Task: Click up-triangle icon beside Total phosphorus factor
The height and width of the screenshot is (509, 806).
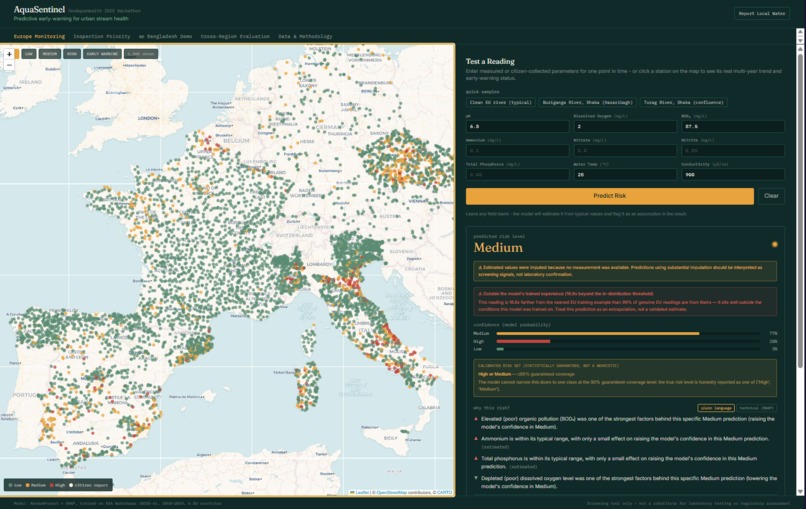Action: pyautogui.click(x=476, y=459)
